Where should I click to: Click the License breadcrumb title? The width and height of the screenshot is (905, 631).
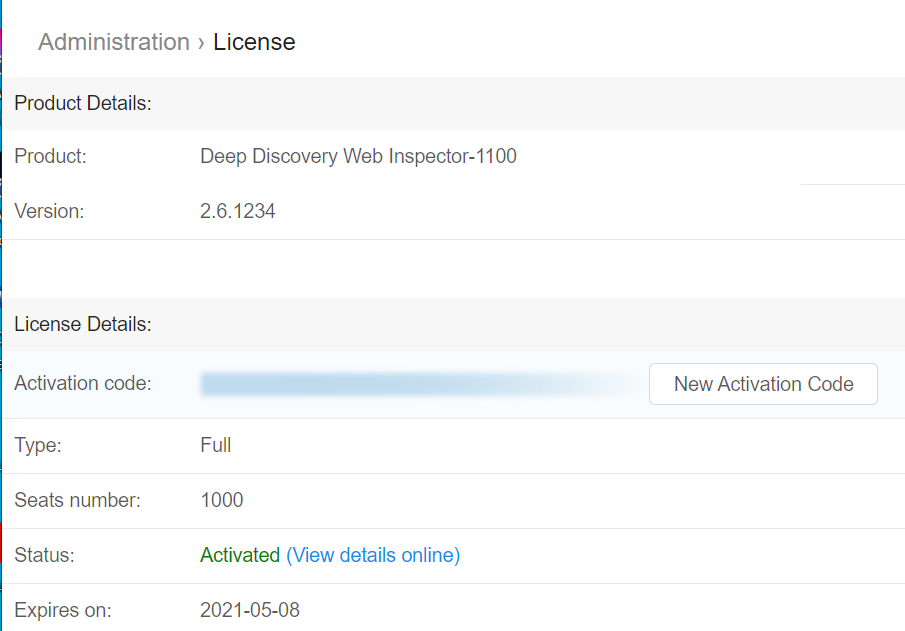(254, 42)
